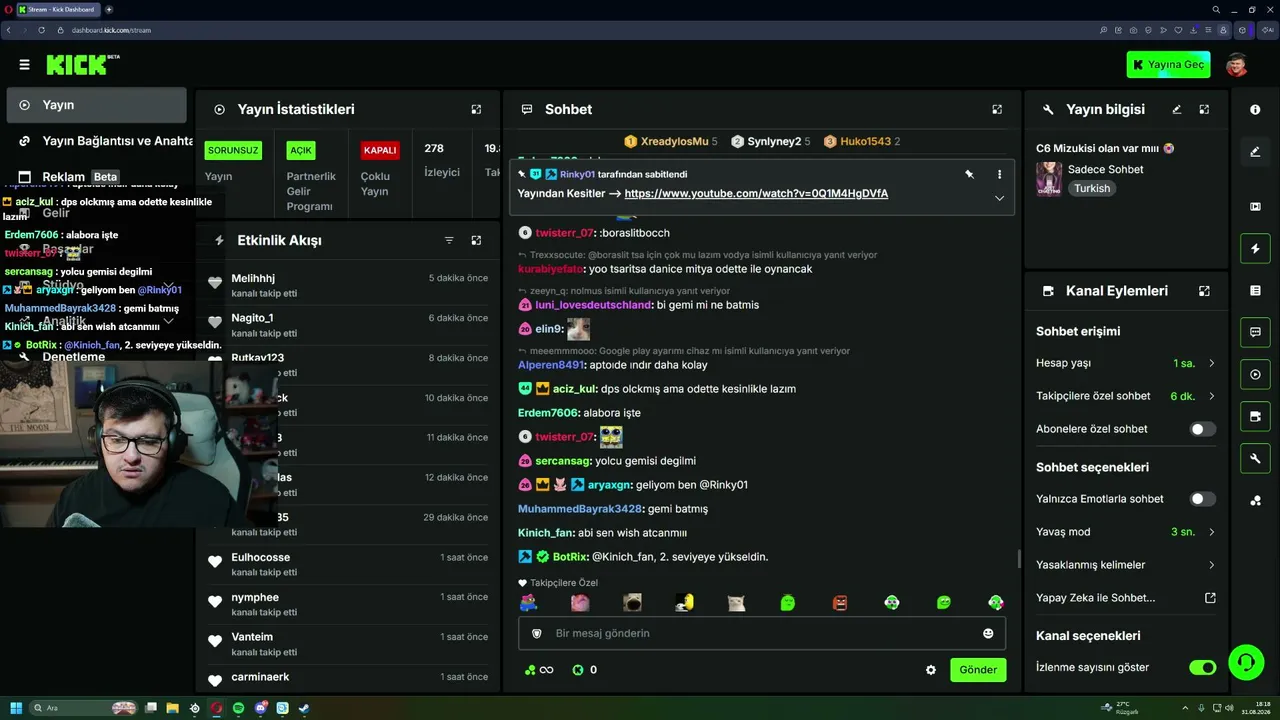Open Hesap yaşı options arrow
Screen dimensions: 1280x720
tap(1212, 363)
